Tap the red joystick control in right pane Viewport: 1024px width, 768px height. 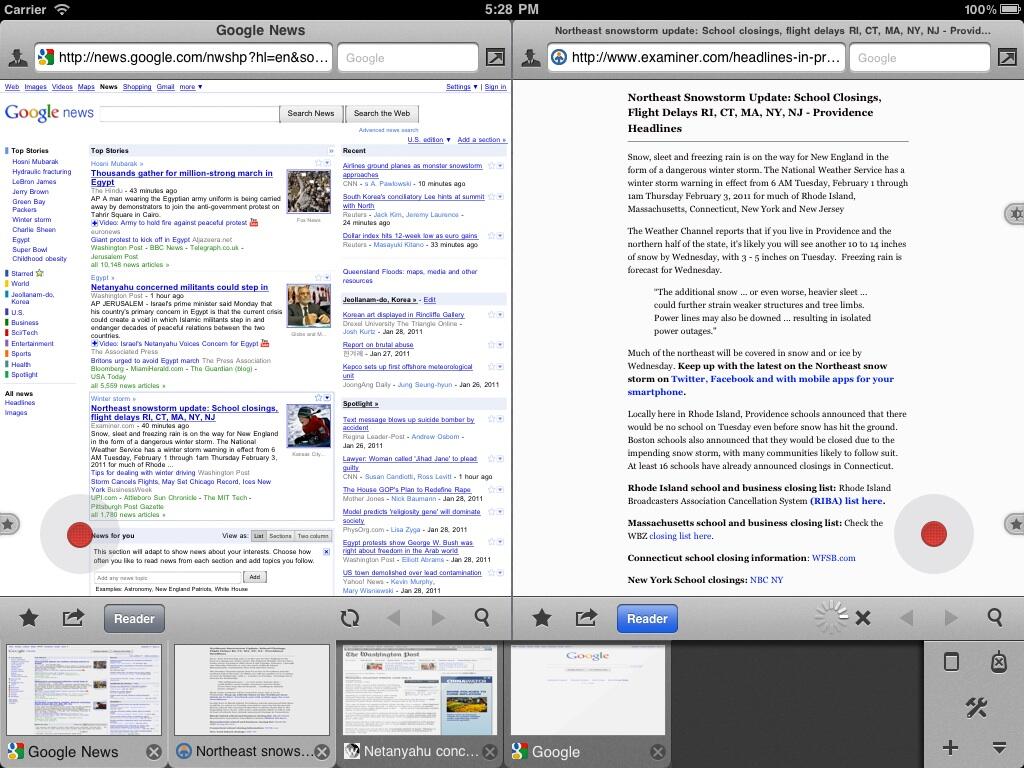tap(933, 534)
